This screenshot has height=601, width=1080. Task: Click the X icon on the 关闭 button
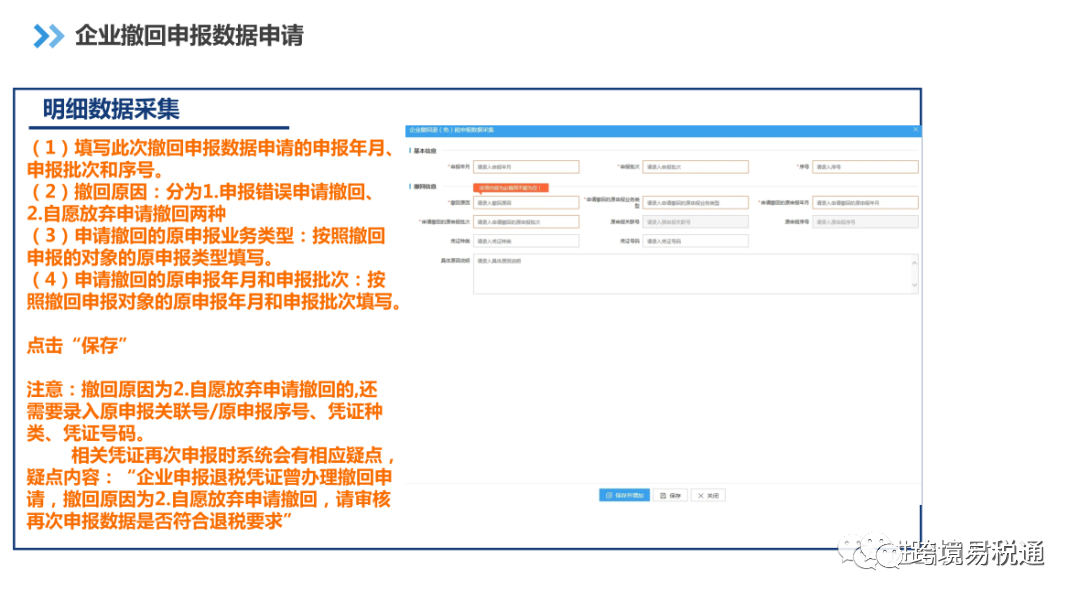click(x=701, y=495)
